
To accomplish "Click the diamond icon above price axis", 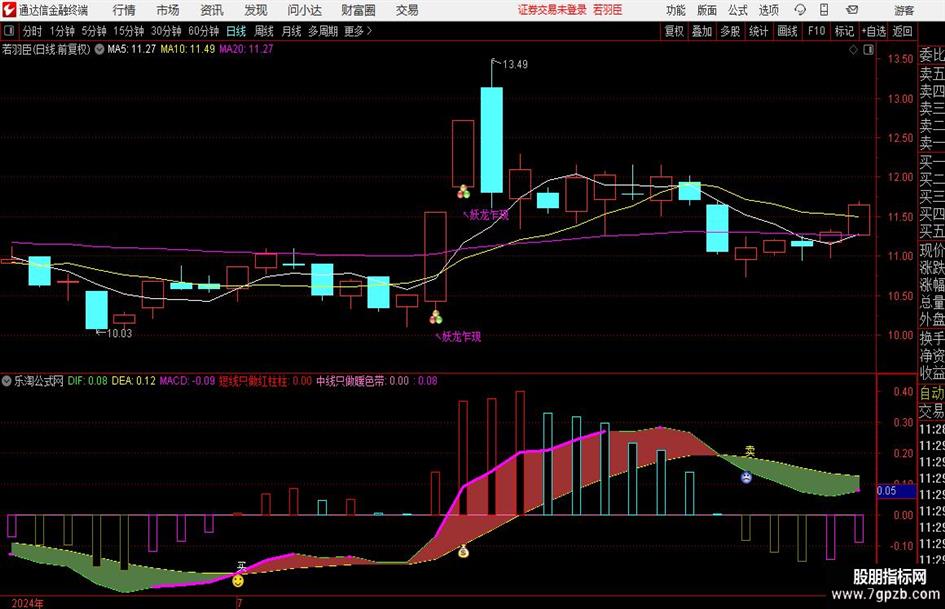I will click(x=853, y=50).
